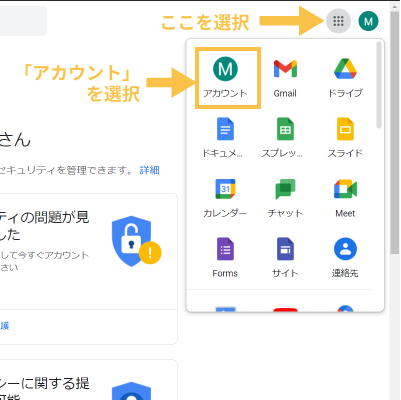
Task: Open the カレンダー (Calendar) app
Action: (225, 198)
